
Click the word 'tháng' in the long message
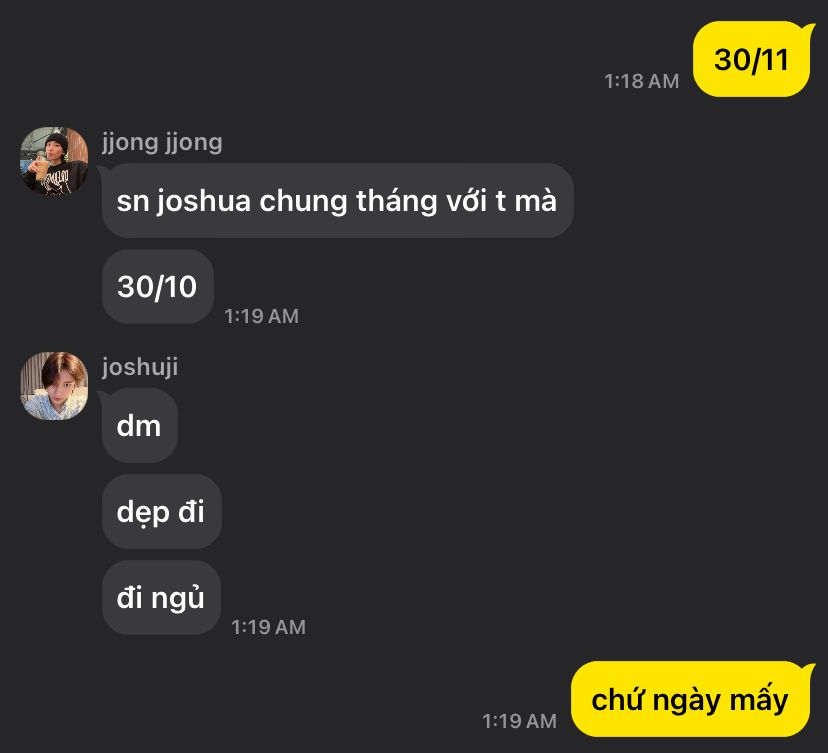point(397,201)
